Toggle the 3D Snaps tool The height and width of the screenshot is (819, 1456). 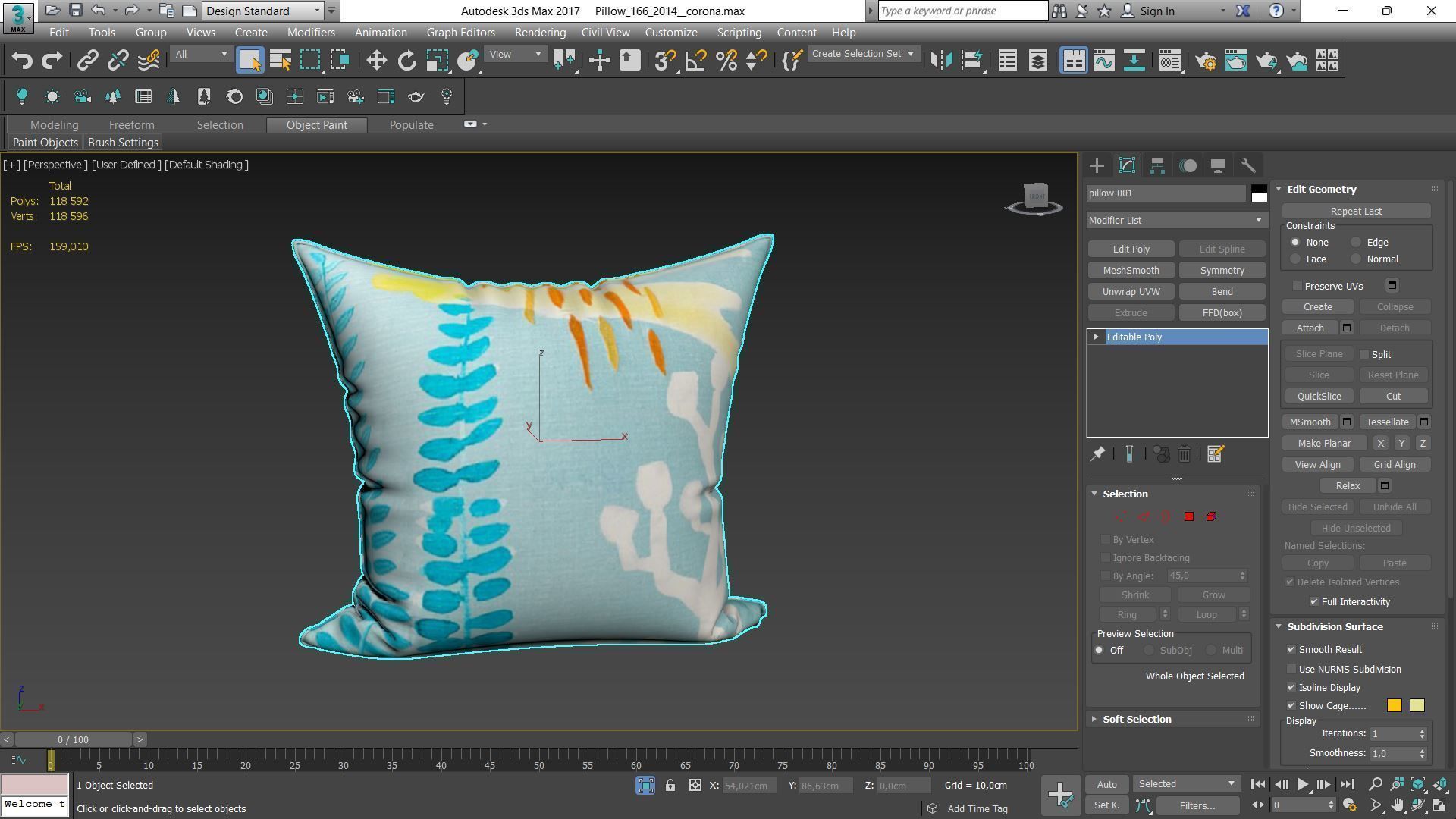[665, 61]
